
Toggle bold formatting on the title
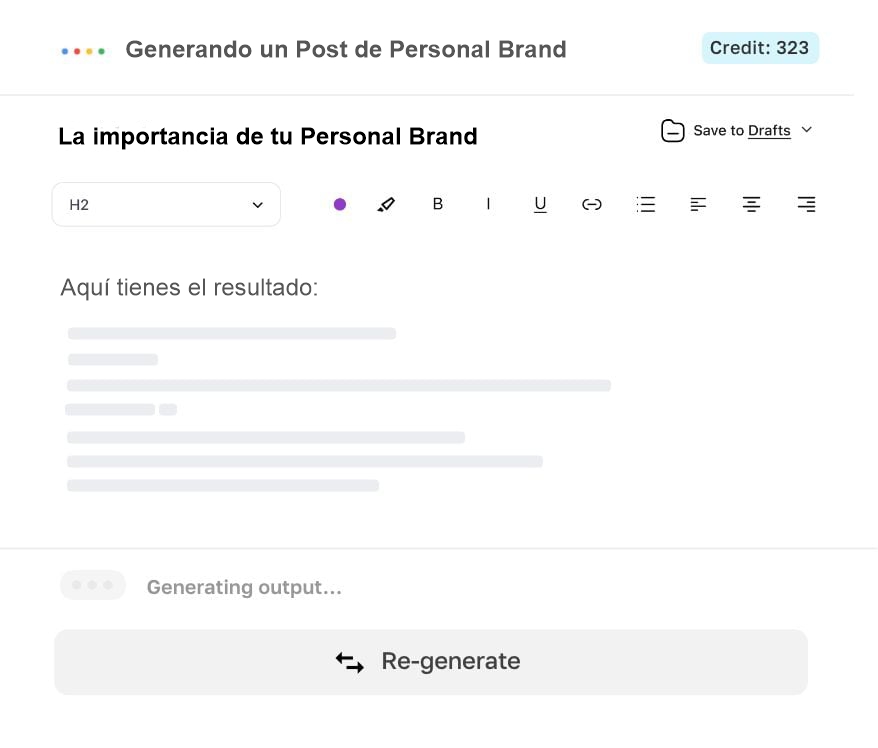(x=438, y=204)
